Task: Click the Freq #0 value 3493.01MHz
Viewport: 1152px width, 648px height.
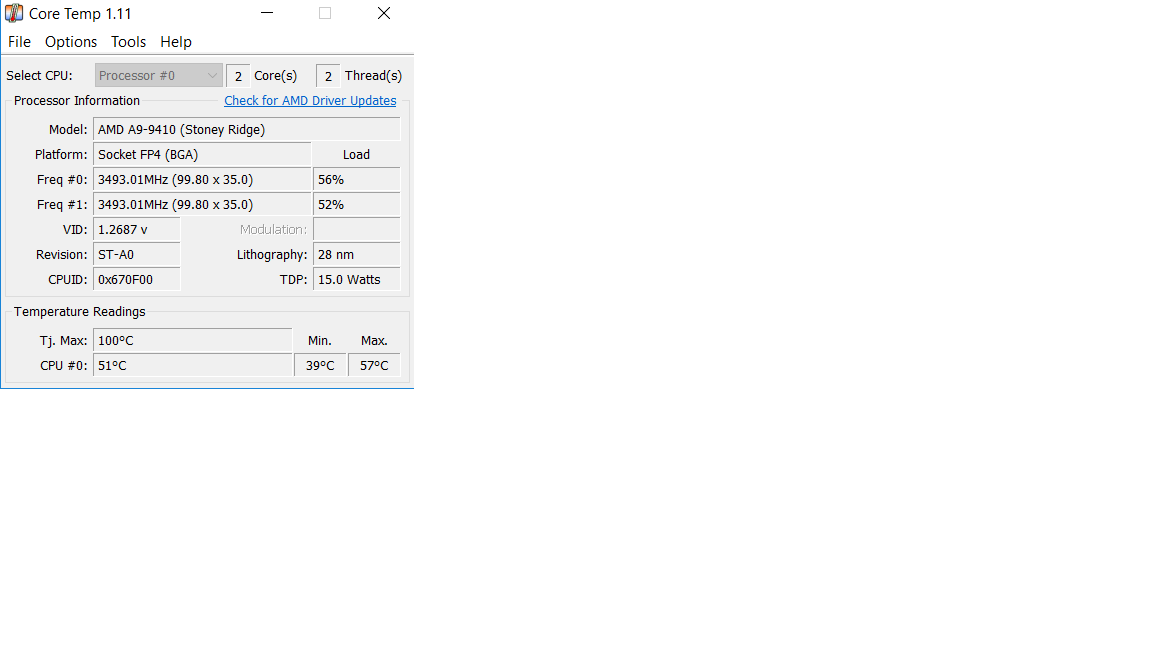Action: (202, 179)
